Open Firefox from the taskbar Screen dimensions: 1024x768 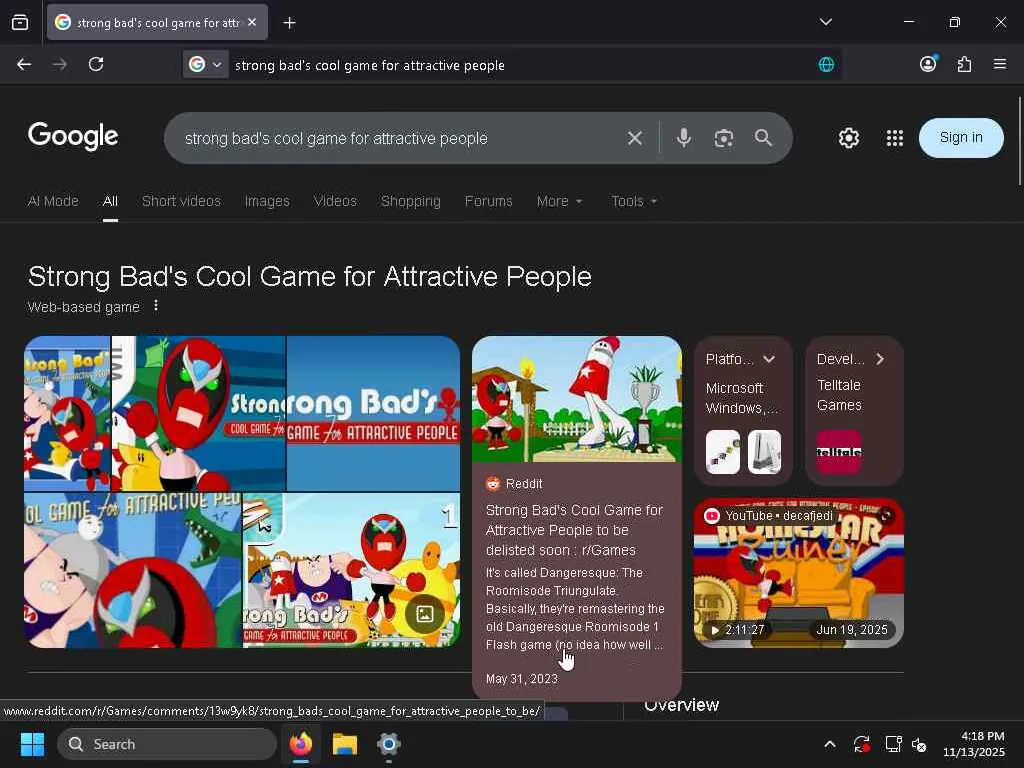coord(300,744)
